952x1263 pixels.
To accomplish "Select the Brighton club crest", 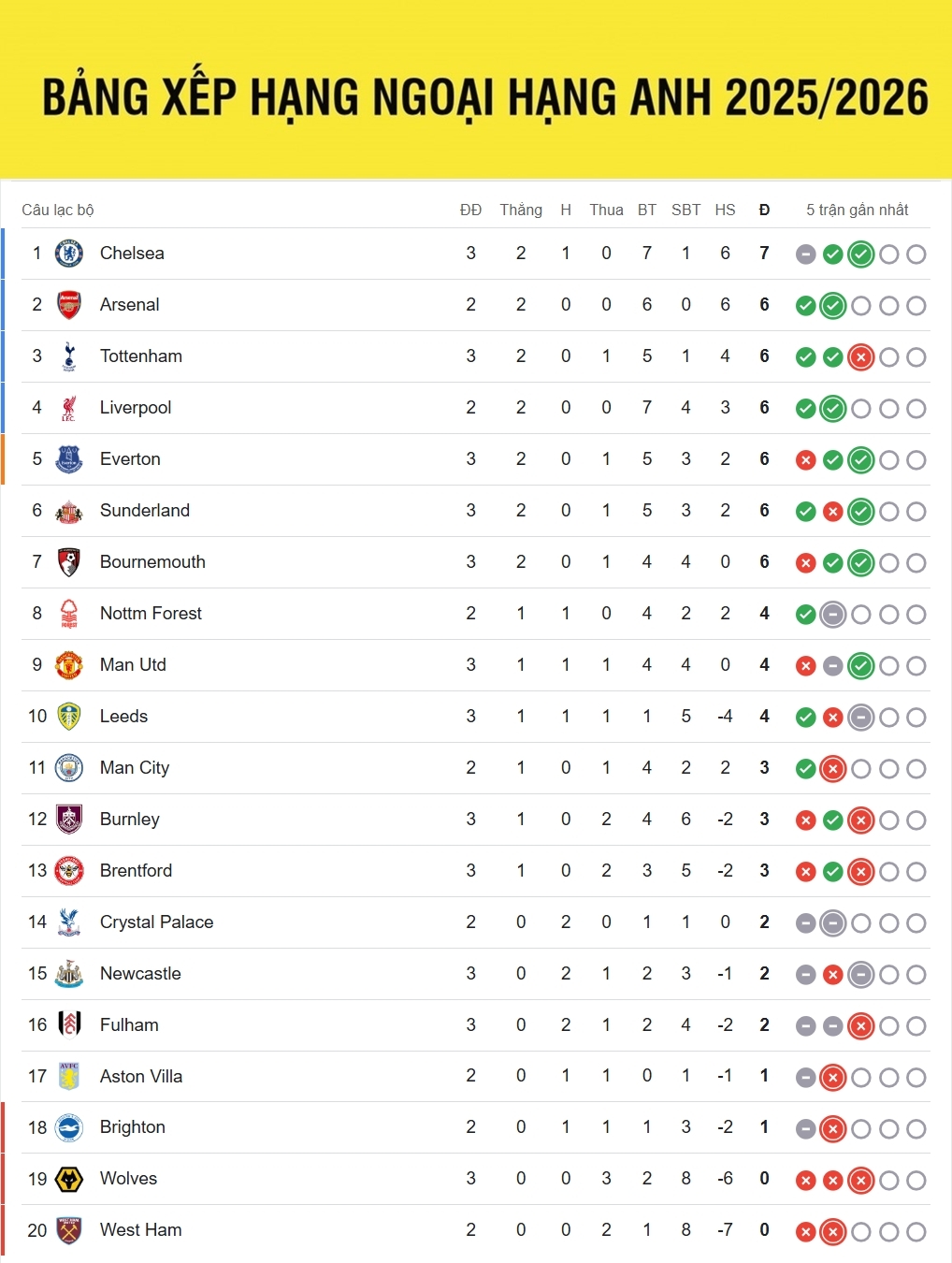I will pyautogui.click(x=69, y=1127).
